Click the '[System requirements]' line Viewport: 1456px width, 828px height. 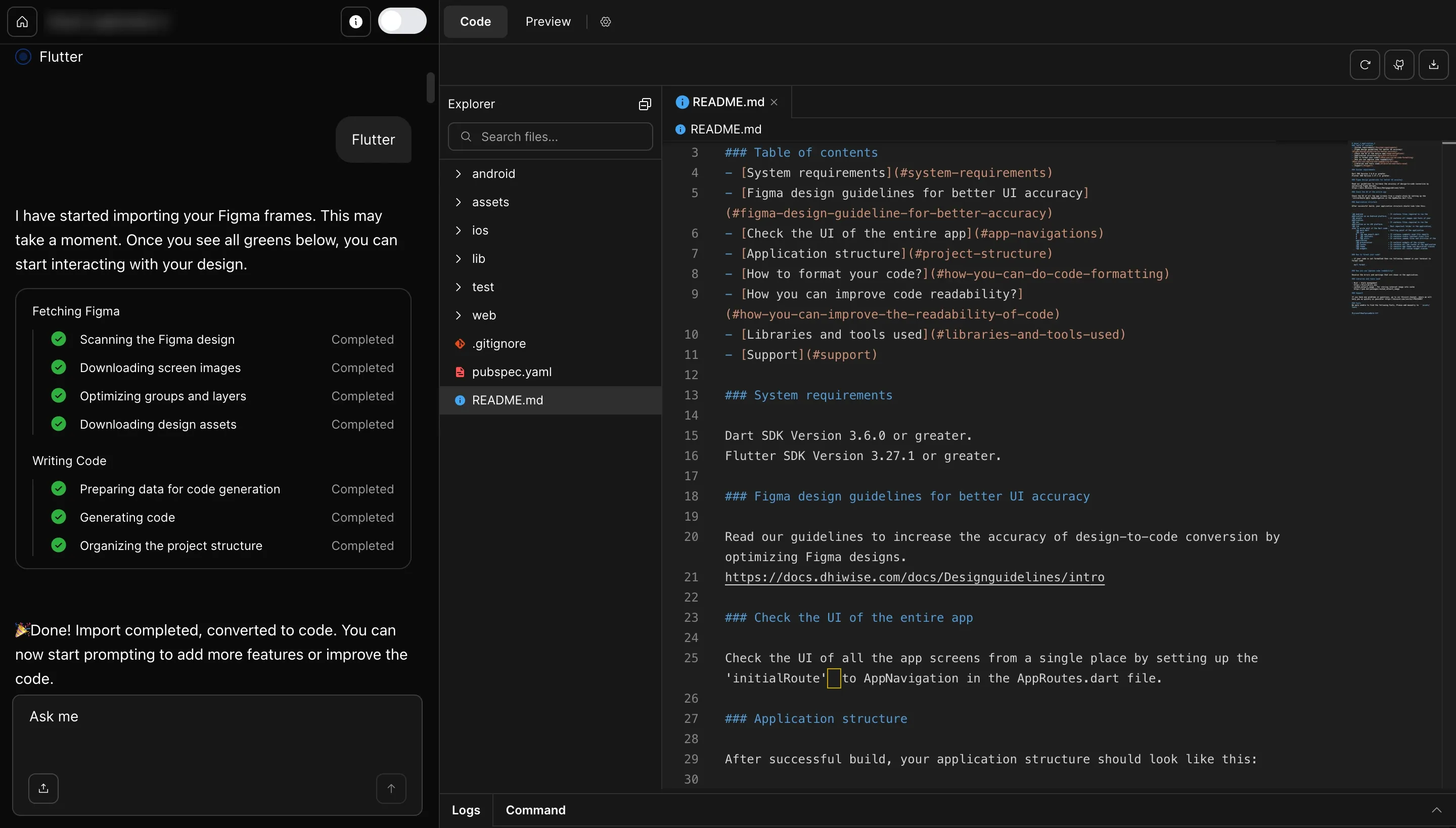[888, 173]
